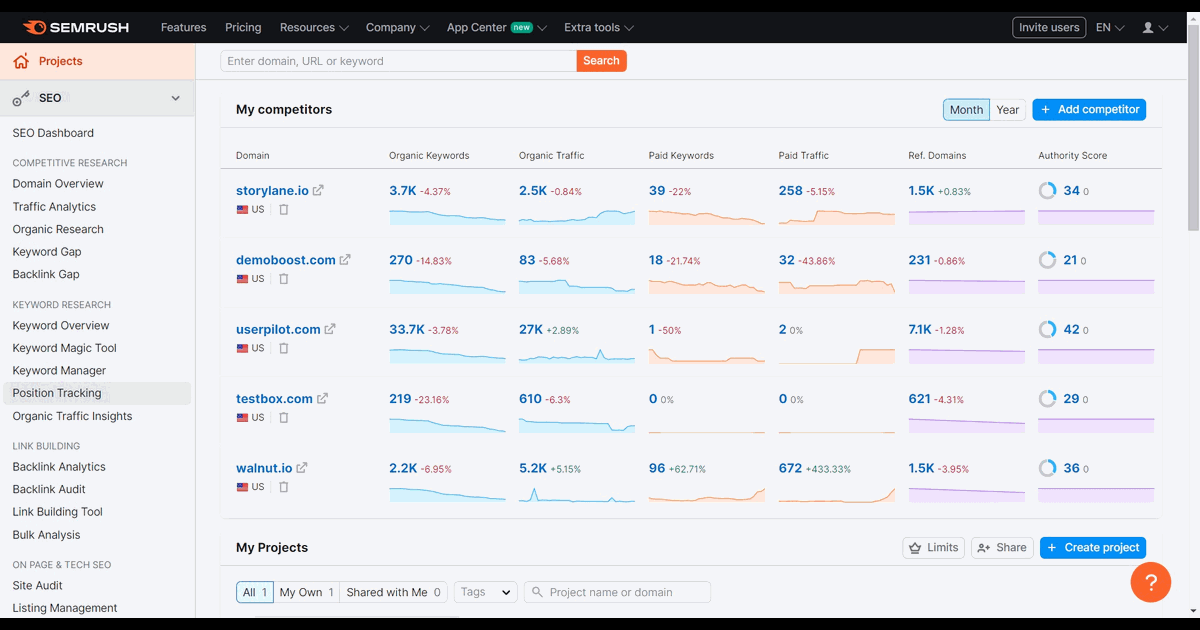Click search magnifier in project filter

tap(537, 592)
